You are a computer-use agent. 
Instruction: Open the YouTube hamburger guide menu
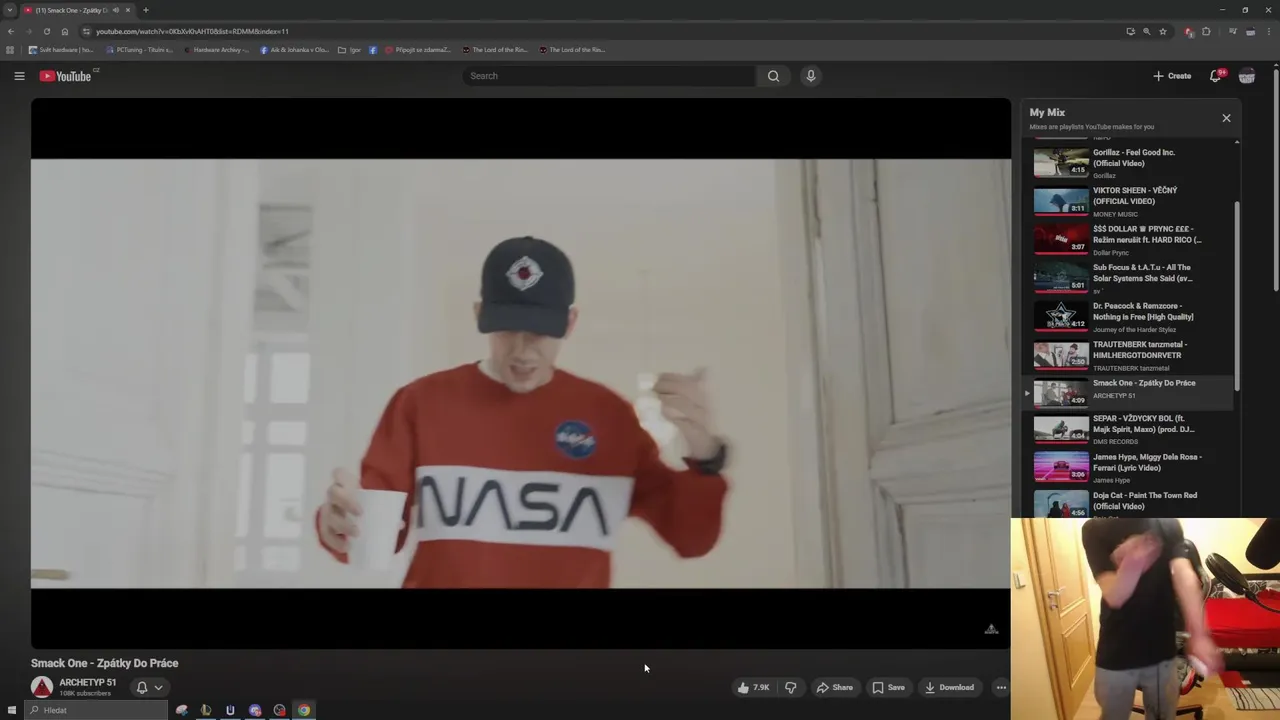pyautogui.click(x=19, y=76)
